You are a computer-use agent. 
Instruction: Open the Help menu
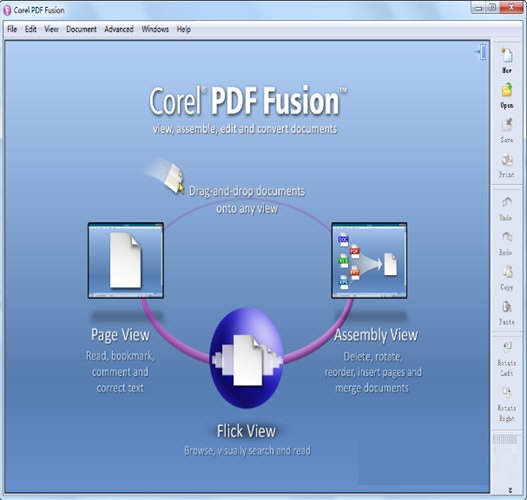184,29
